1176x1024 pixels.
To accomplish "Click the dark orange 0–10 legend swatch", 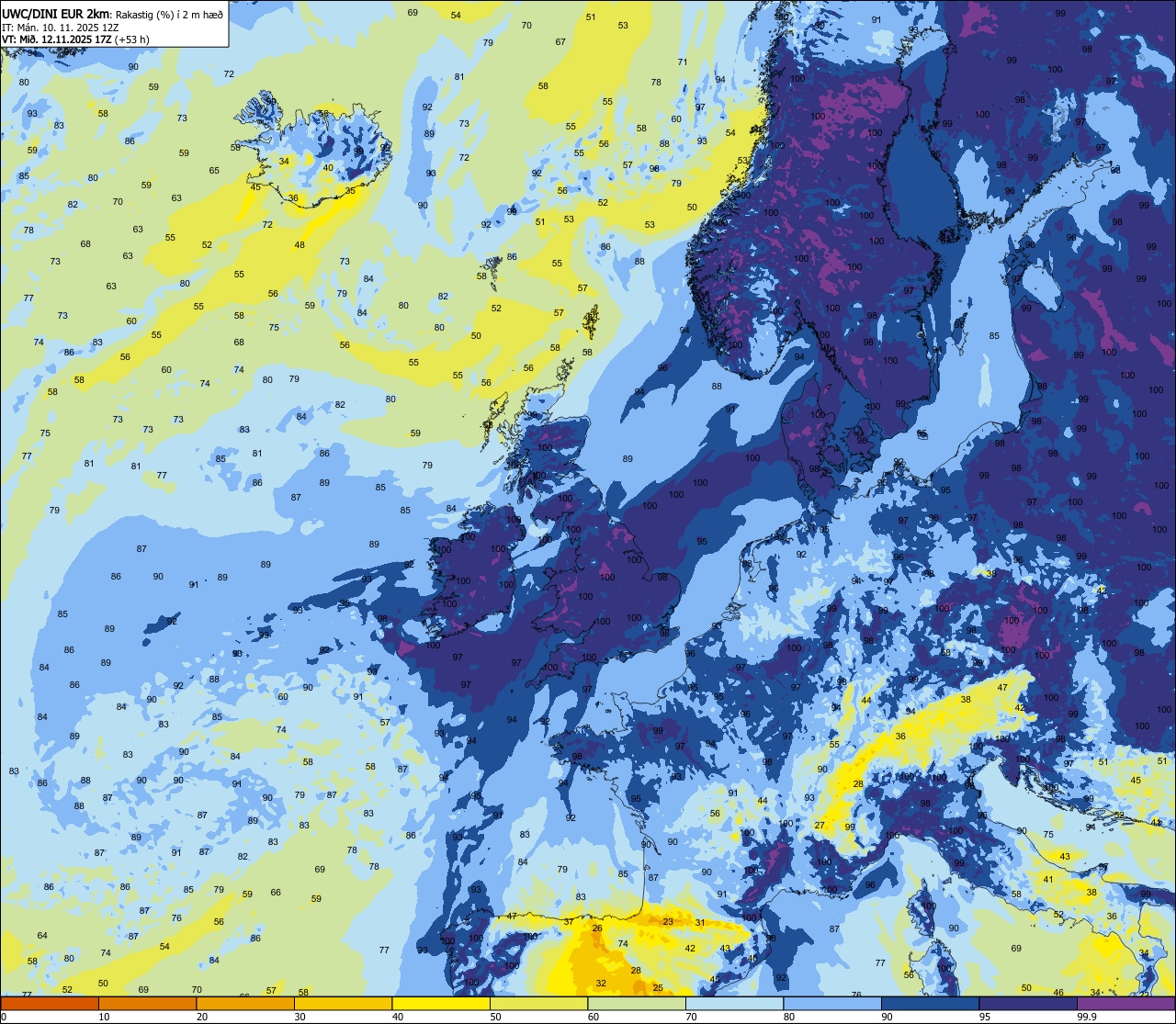I will click(x=50, y=1003).
